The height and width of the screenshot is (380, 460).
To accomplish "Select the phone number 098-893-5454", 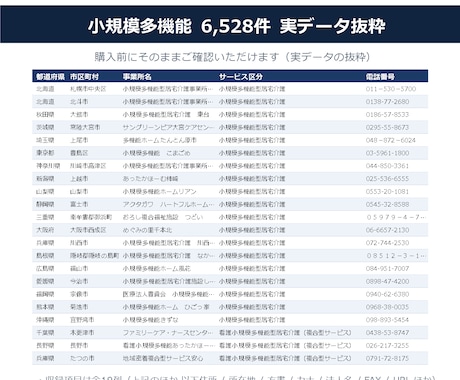I will [x=387, y=320].
